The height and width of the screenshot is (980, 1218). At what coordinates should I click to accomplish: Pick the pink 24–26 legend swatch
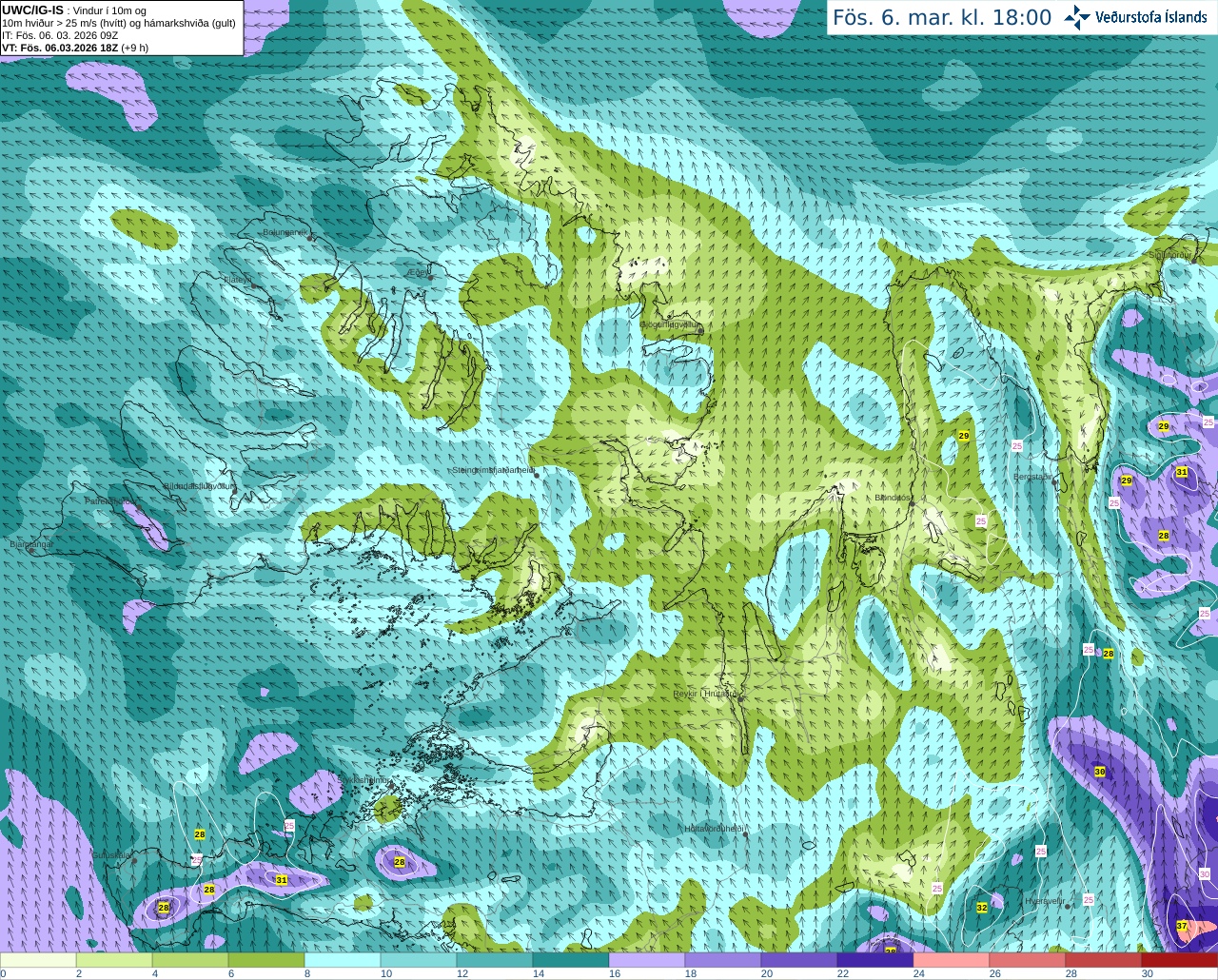point(952,960)
